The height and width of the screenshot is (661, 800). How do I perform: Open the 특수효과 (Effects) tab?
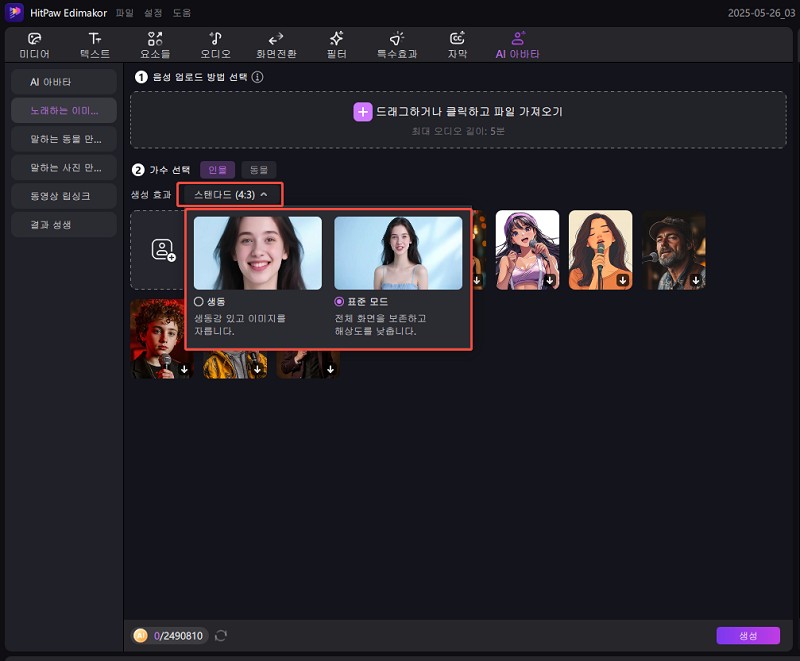pyautogui.click(x=397, y=45)
